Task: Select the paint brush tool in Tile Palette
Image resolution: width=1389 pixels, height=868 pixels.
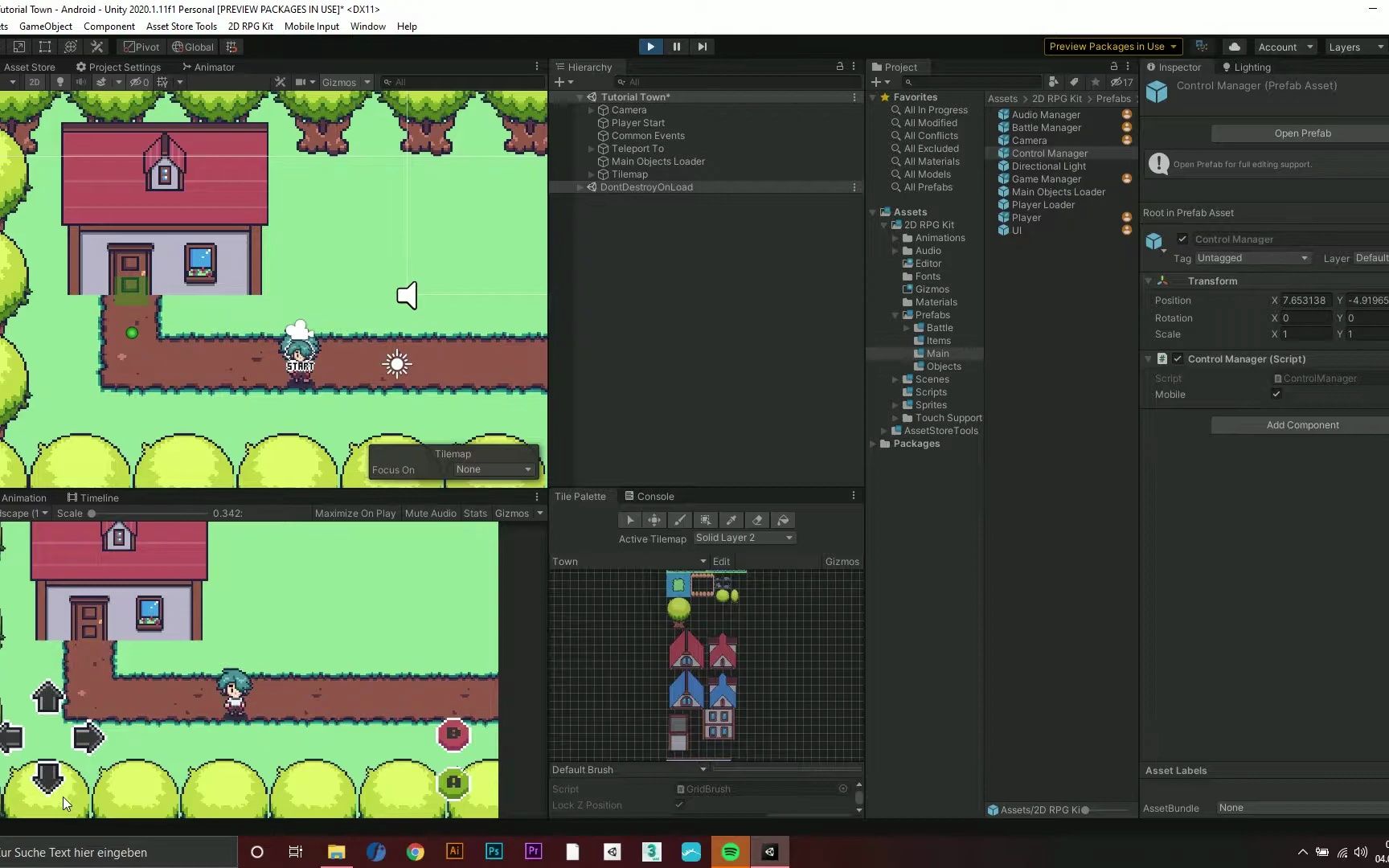Action: (x=679, y=520)
